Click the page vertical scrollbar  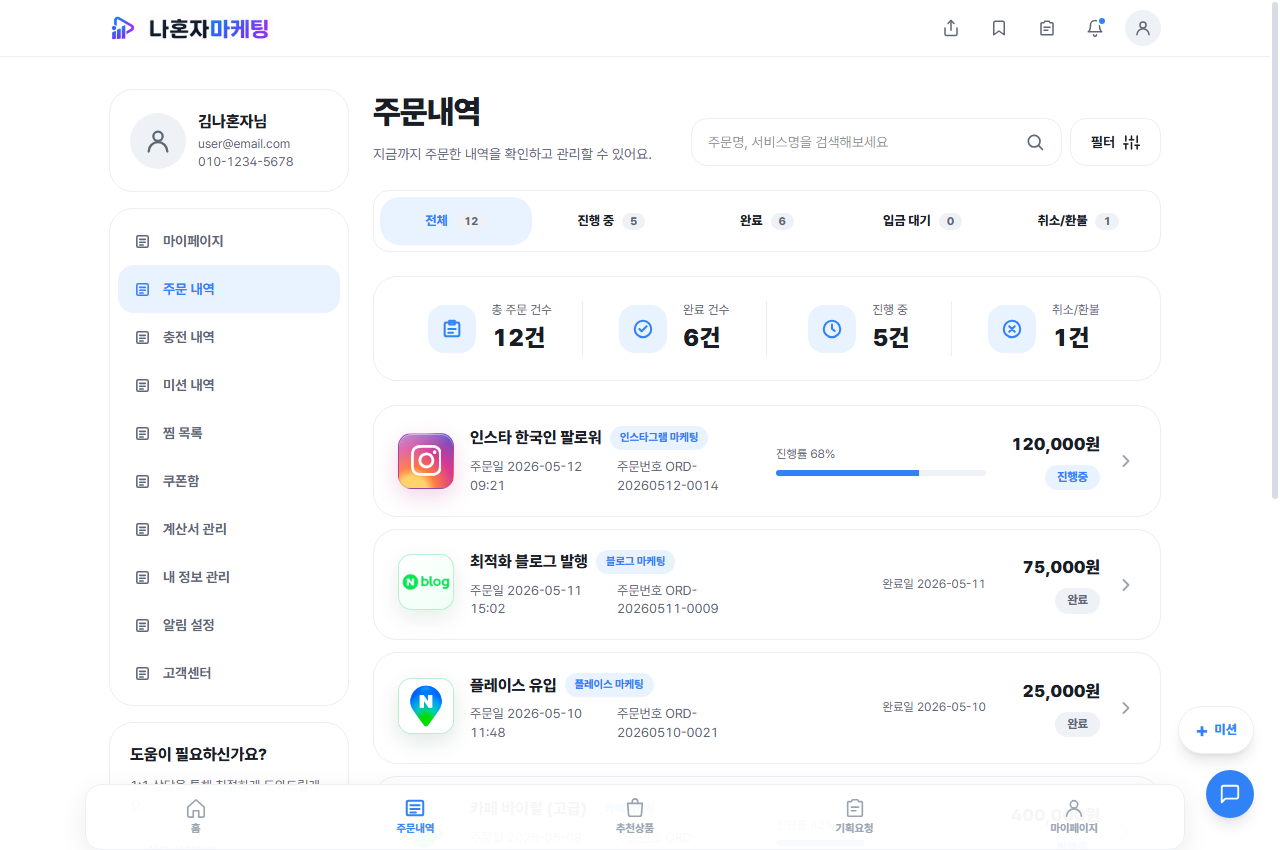[x=1274, y=250]
